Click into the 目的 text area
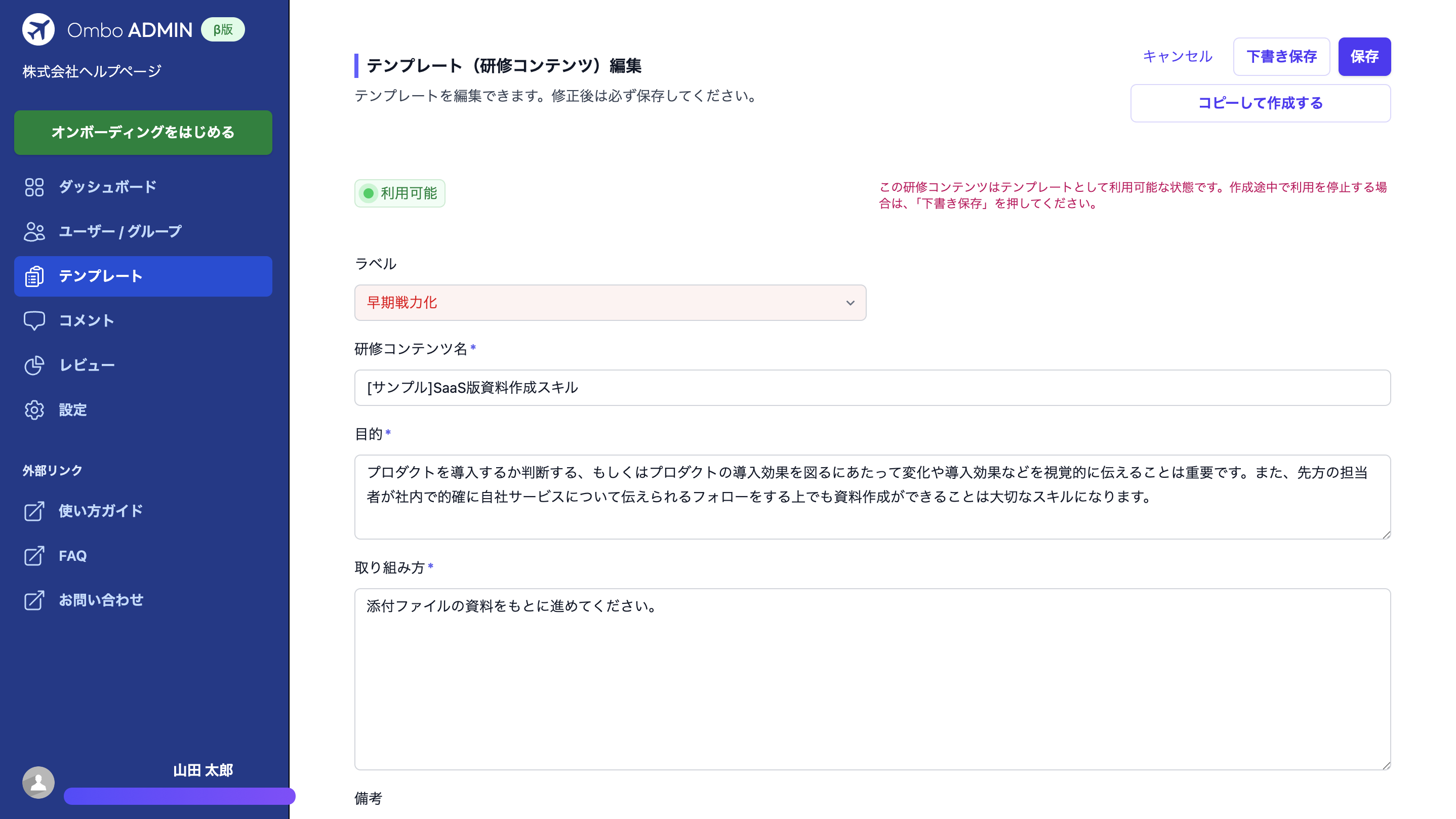 tap(872, 497)
